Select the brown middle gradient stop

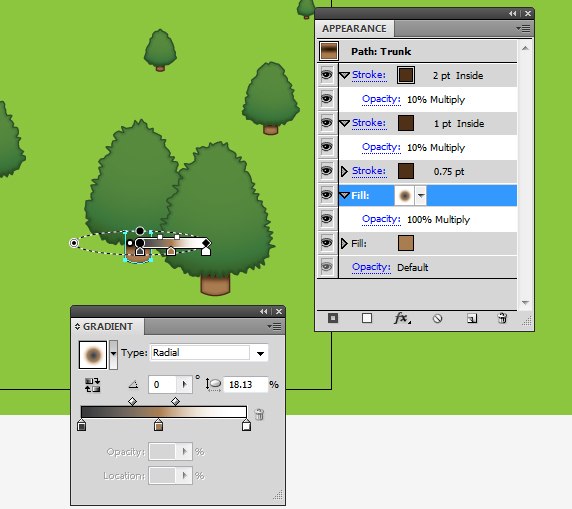(x=158, y=425)
